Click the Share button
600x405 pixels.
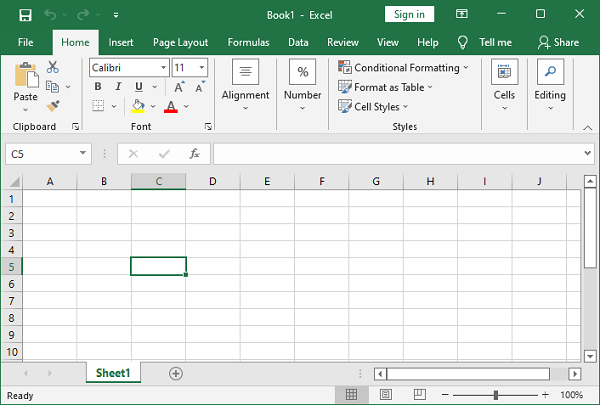click(x=558, y=43)
